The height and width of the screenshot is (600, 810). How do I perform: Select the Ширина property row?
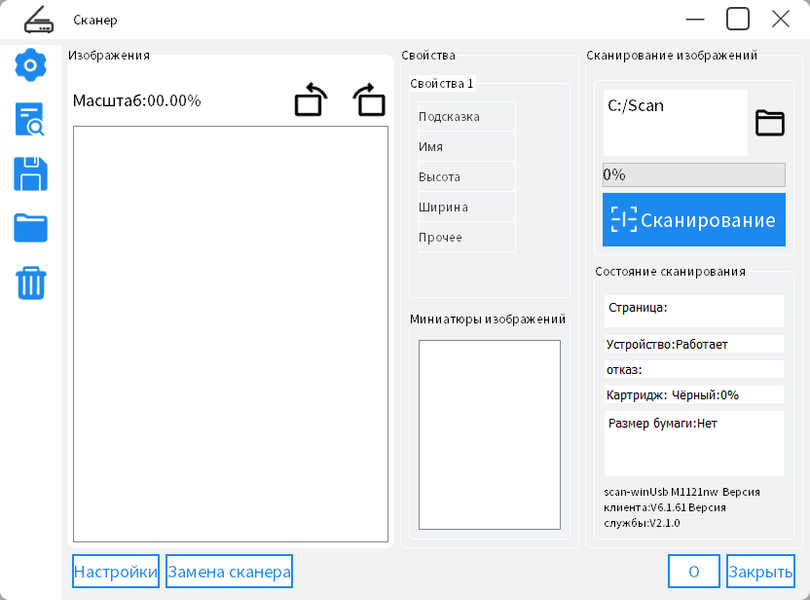tap(467, 207)
